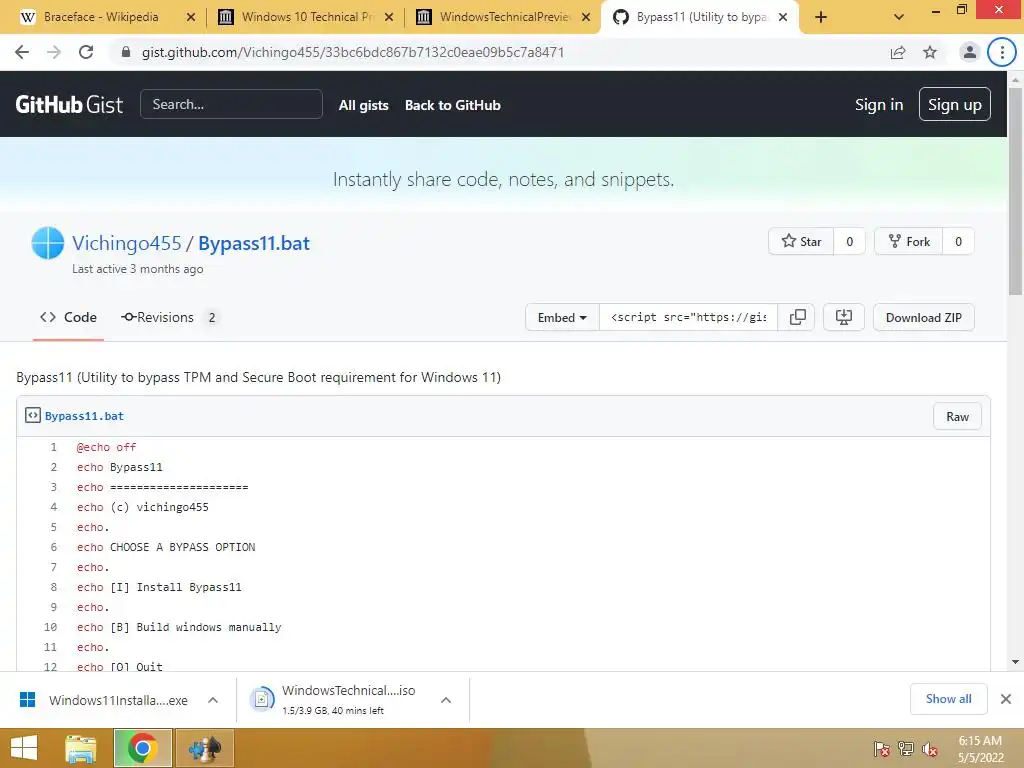The width and height of the screenshot is (1024, 768).
Task: Click the file code icon beside Bypass11.bat
Action: (33, 415)
